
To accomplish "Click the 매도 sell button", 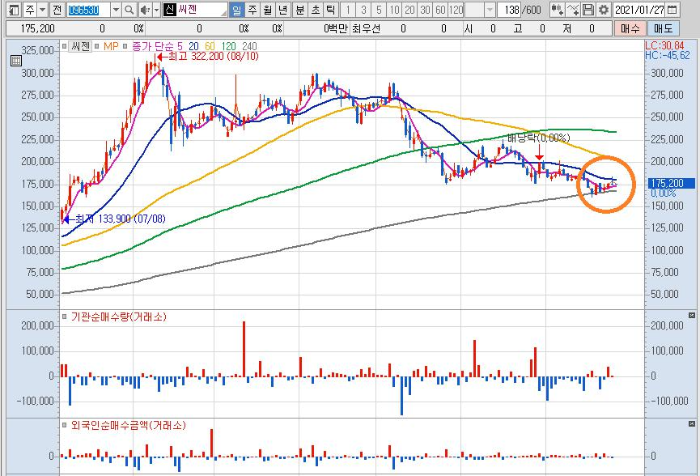I will pyautogui.click(x=663, y=29).
